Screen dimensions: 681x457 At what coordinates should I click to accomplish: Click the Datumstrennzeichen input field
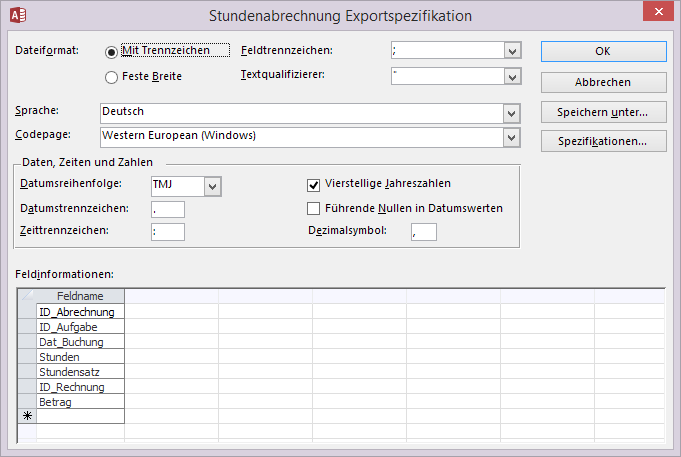(167, 209)
